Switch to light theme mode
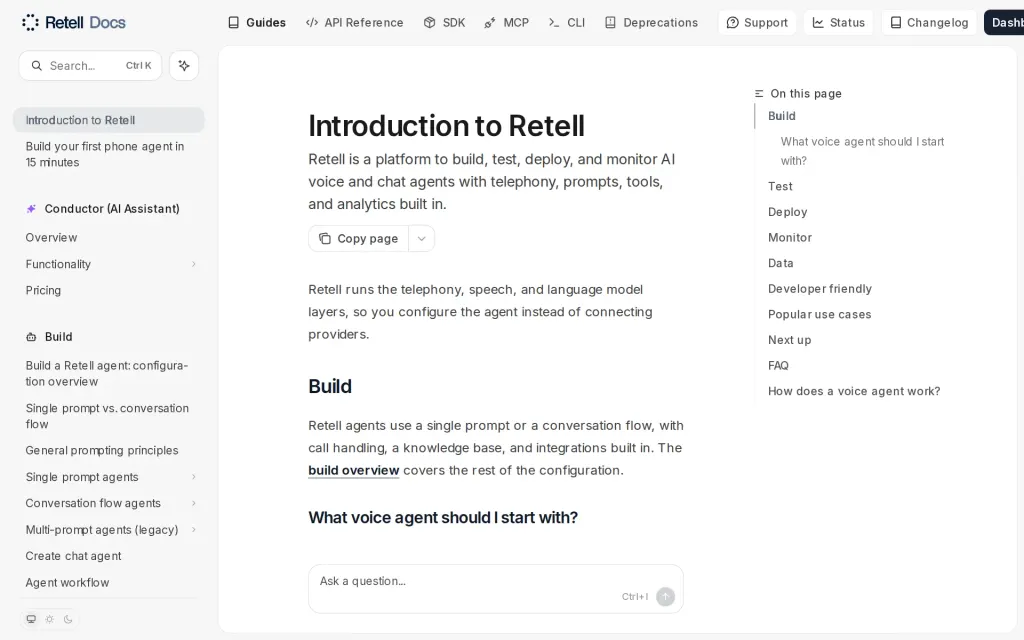Image resolution: width=1024 pixels, height=640 pixels. [50, 619]
